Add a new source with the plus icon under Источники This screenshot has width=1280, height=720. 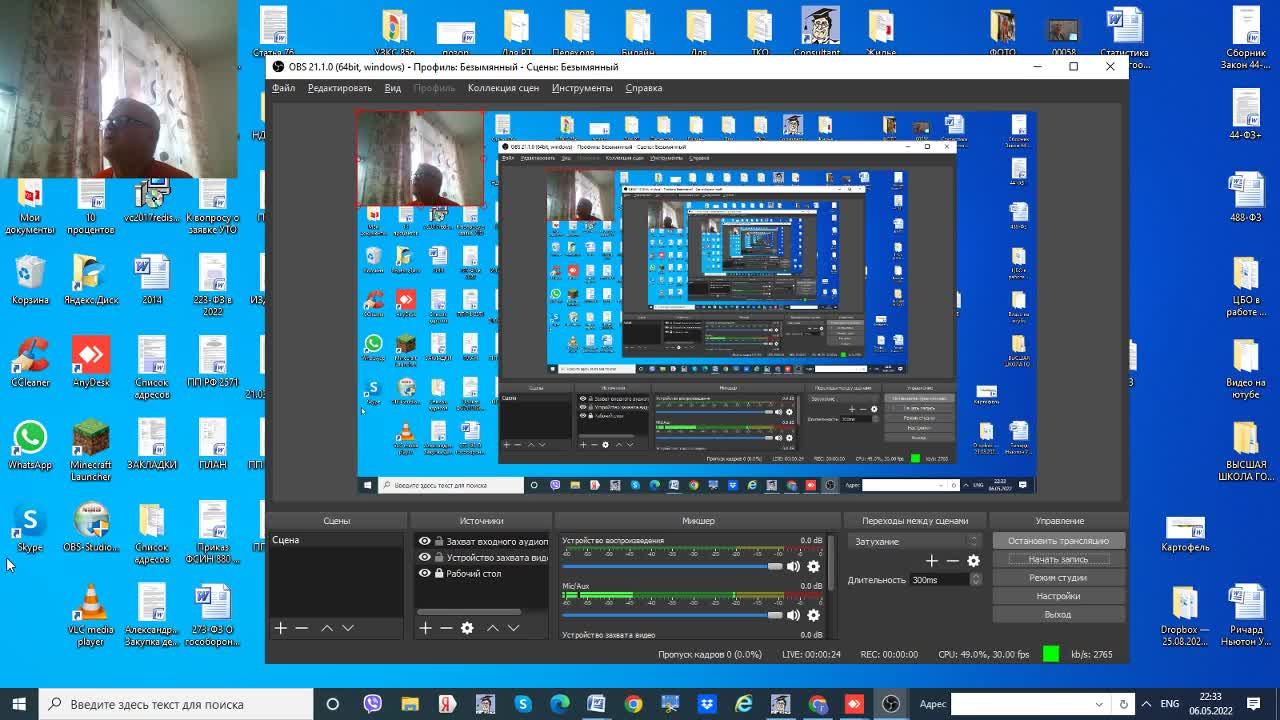click(x=425, y=628)
